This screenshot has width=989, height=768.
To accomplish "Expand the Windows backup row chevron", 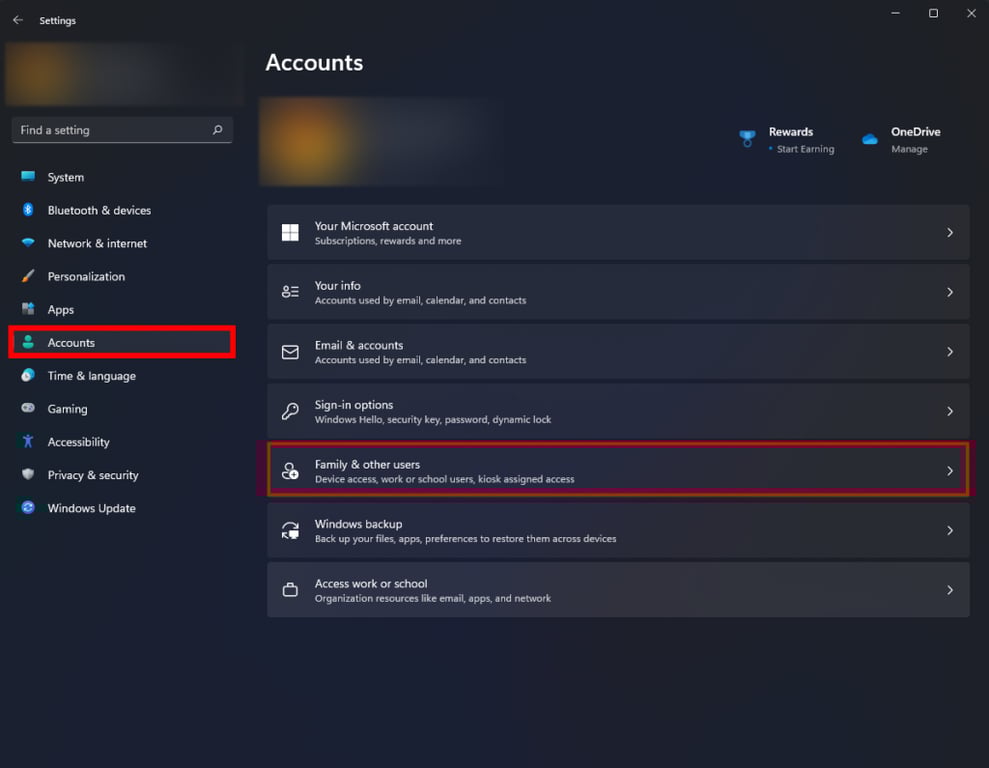I will 950,530.
